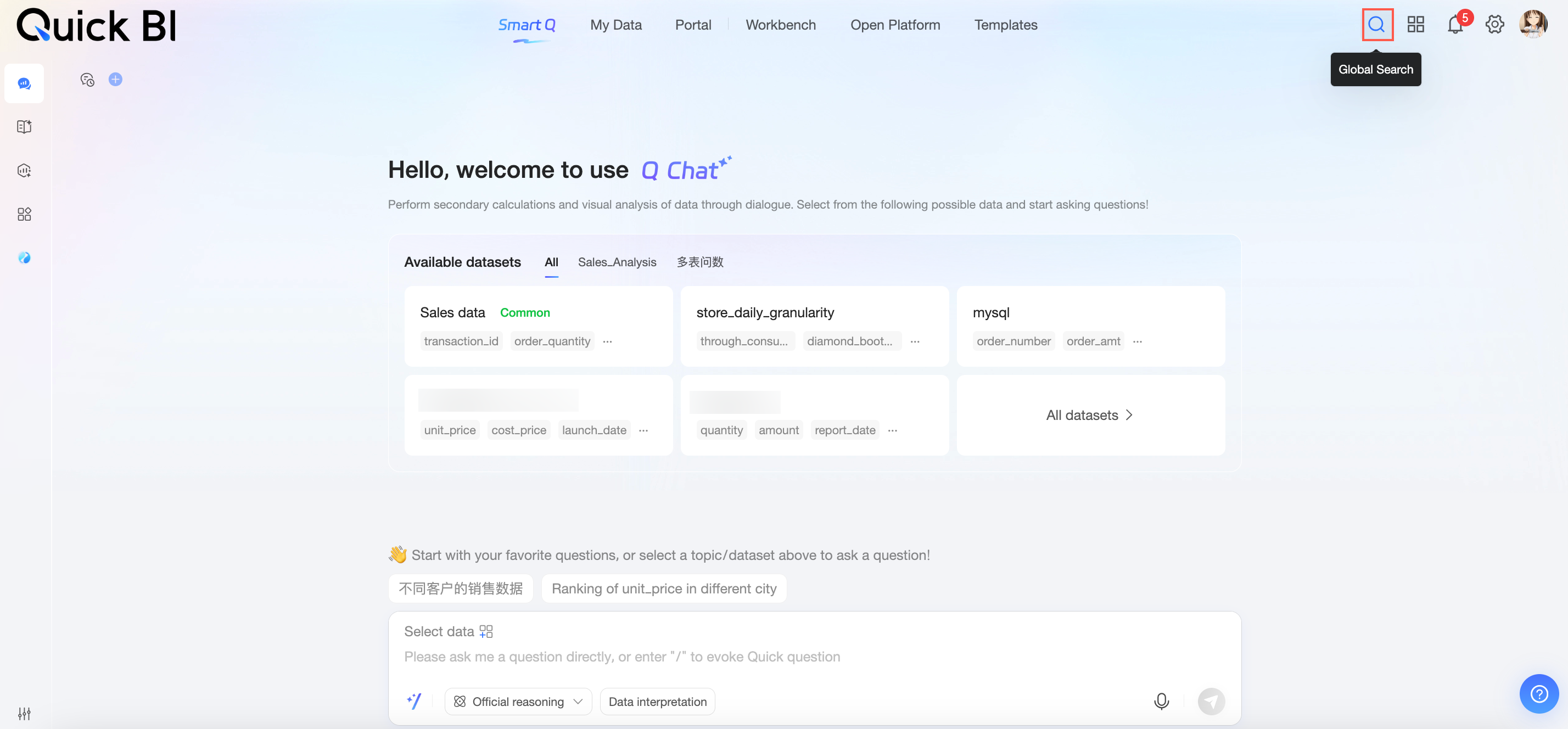Click the order_amt field tag
The height and width of the screenshot is (729, 1568).
pos(1093,341)
